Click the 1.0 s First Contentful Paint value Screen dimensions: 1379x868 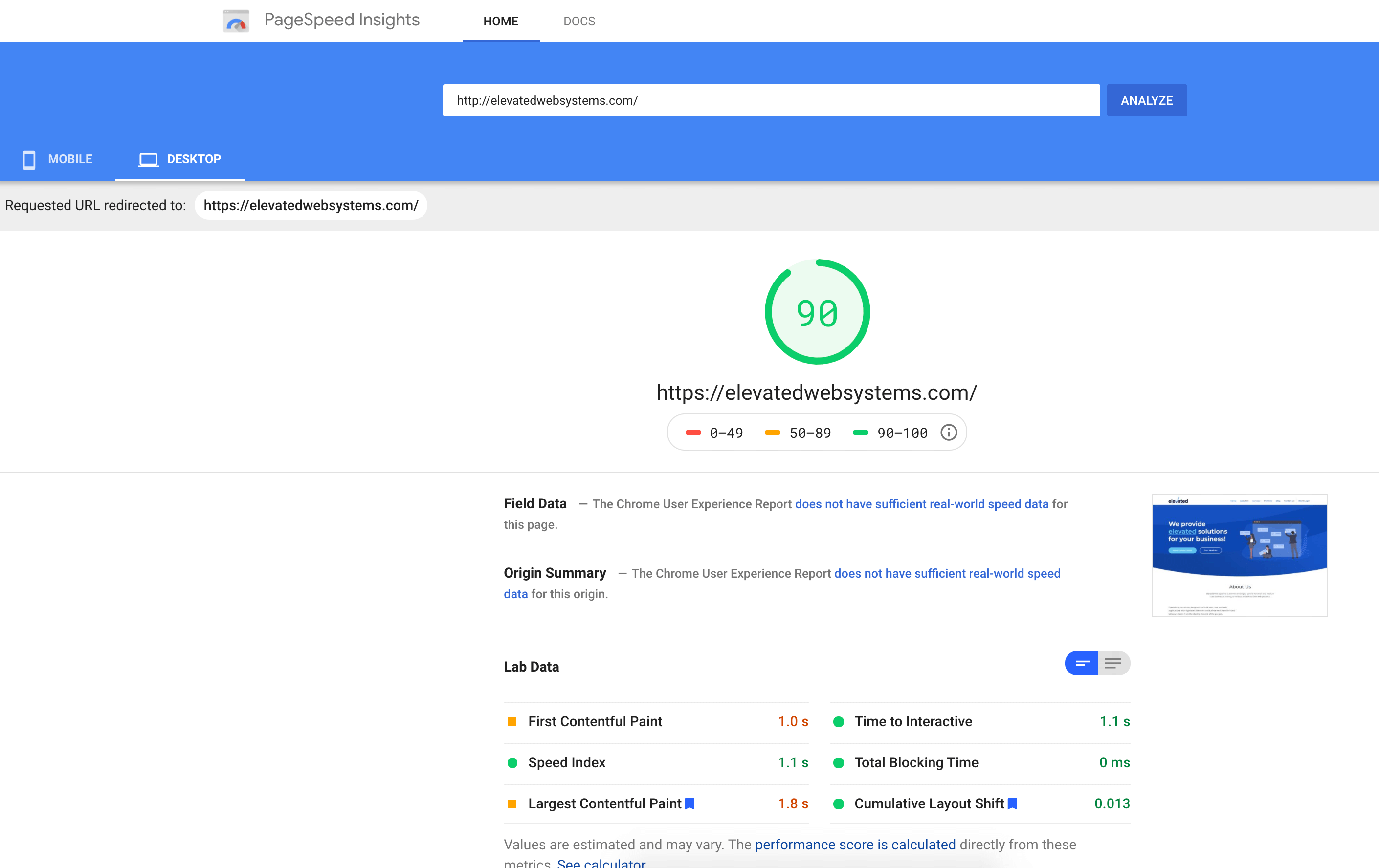point(793,721)
